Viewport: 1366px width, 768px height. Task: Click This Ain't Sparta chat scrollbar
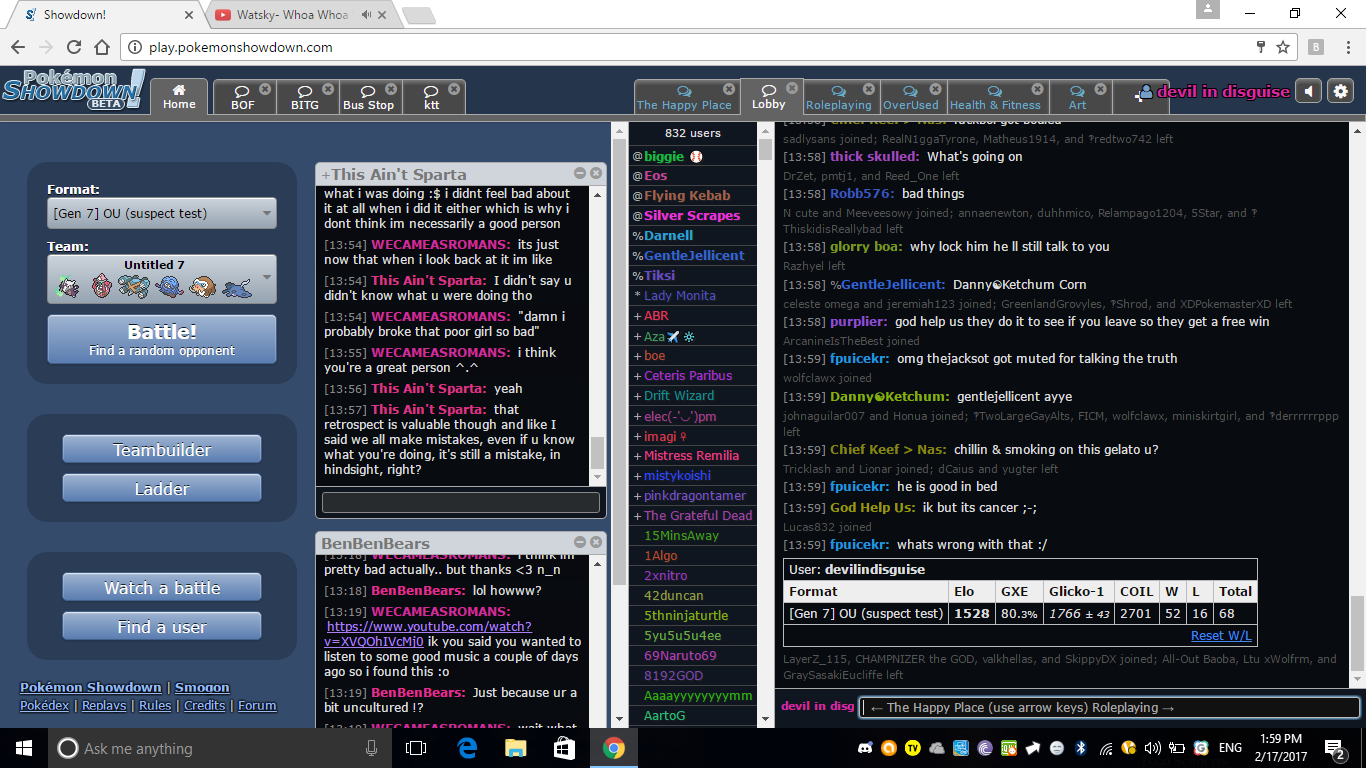(x=598, y=452)
